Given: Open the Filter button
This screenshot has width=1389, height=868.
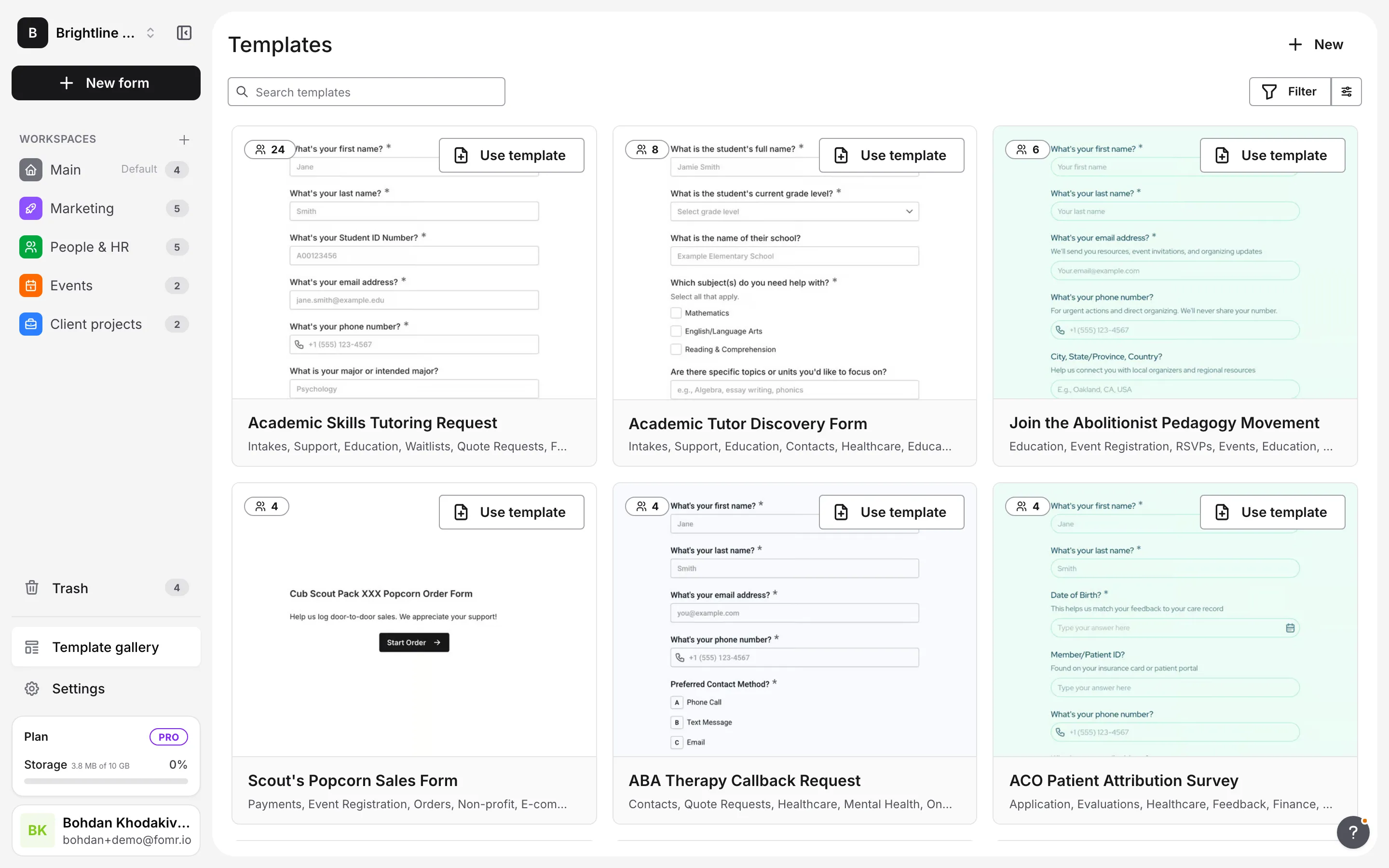Looking at the screenshot, I should click(x=1290, y=91).
